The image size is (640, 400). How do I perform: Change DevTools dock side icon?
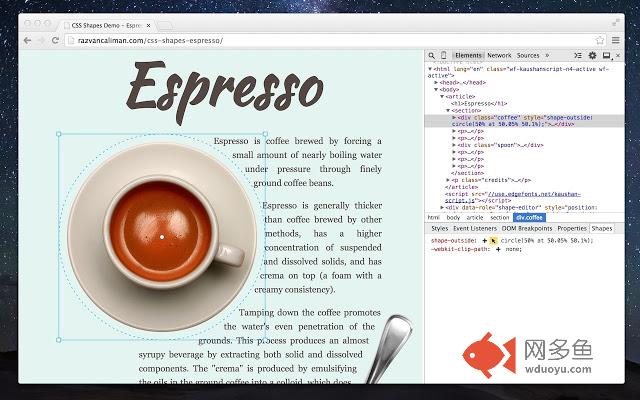607,56
